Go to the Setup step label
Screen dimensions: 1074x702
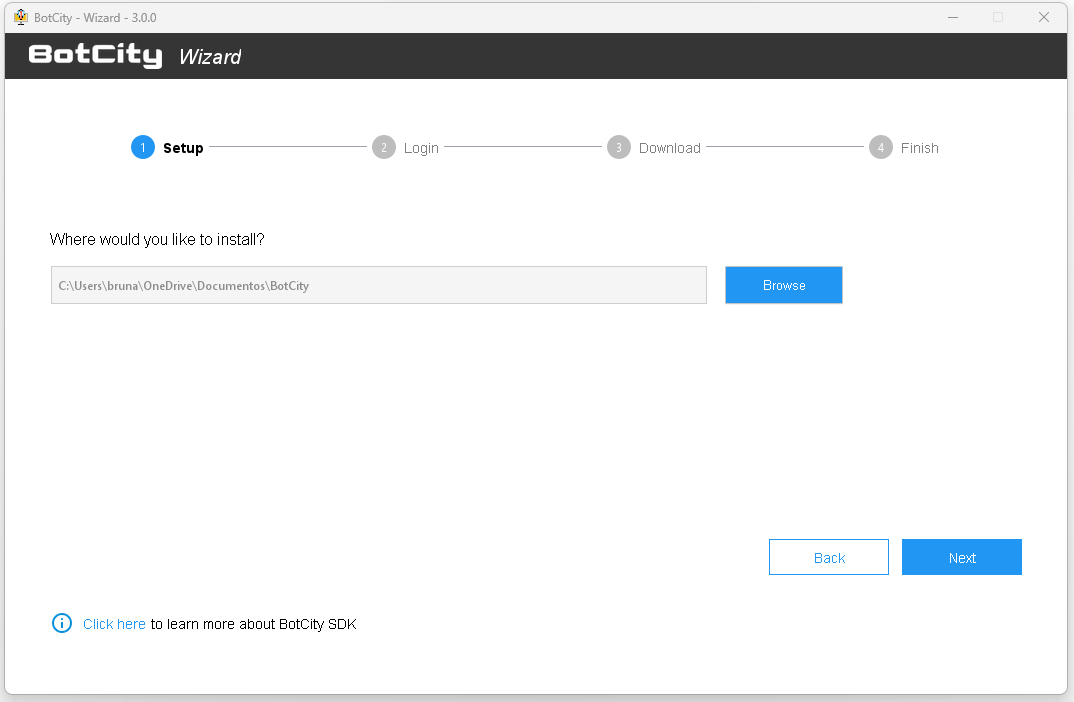[183, 148]
